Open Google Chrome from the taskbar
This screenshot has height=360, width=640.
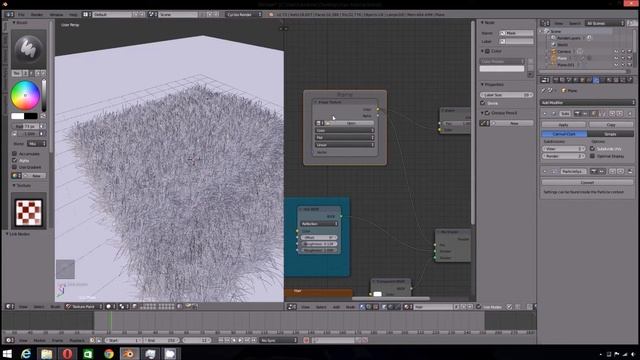109,353
